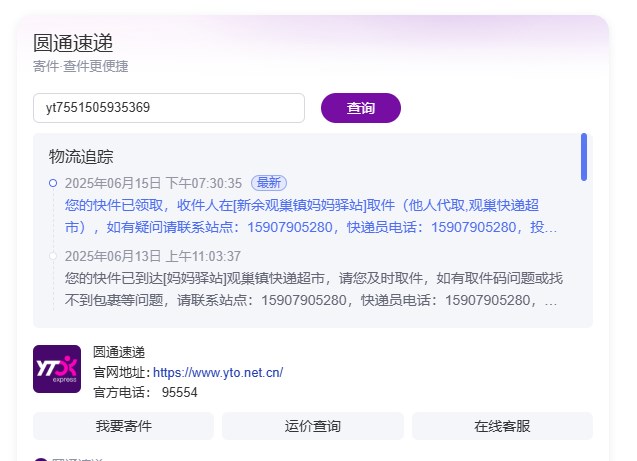The width and height of the screenshot is (637, 461).
Task: Select the 最新 latest badge
Action: pyautogui.click(x=269, y=183)
